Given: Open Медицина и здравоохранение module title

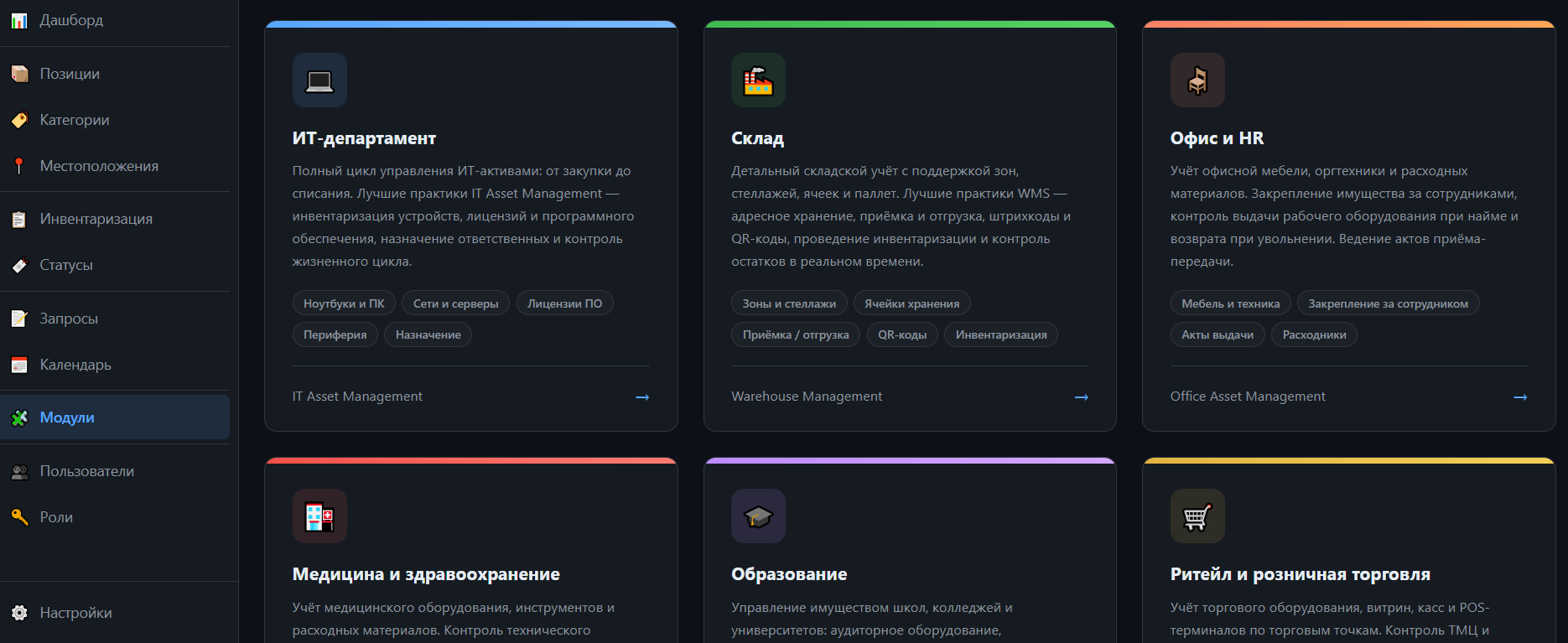Looking at the screenshot, I should (426, 574).
